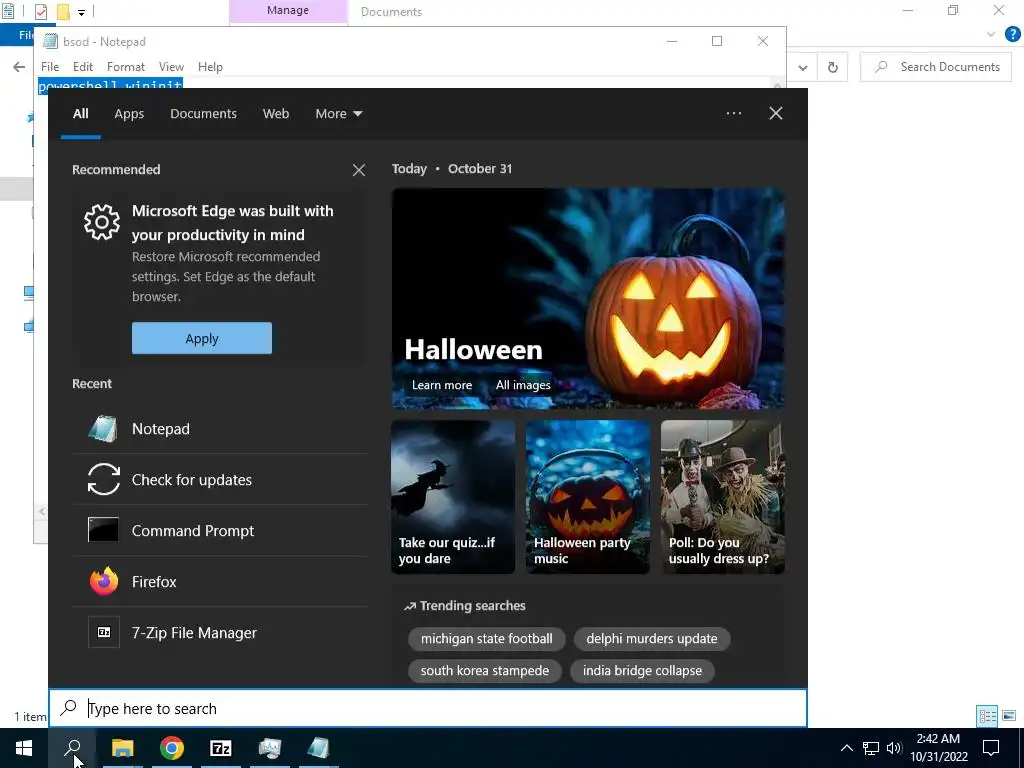The image size is (1024, 768).
Task: Expand the More filter dropdown
Action: coord(338,114)
